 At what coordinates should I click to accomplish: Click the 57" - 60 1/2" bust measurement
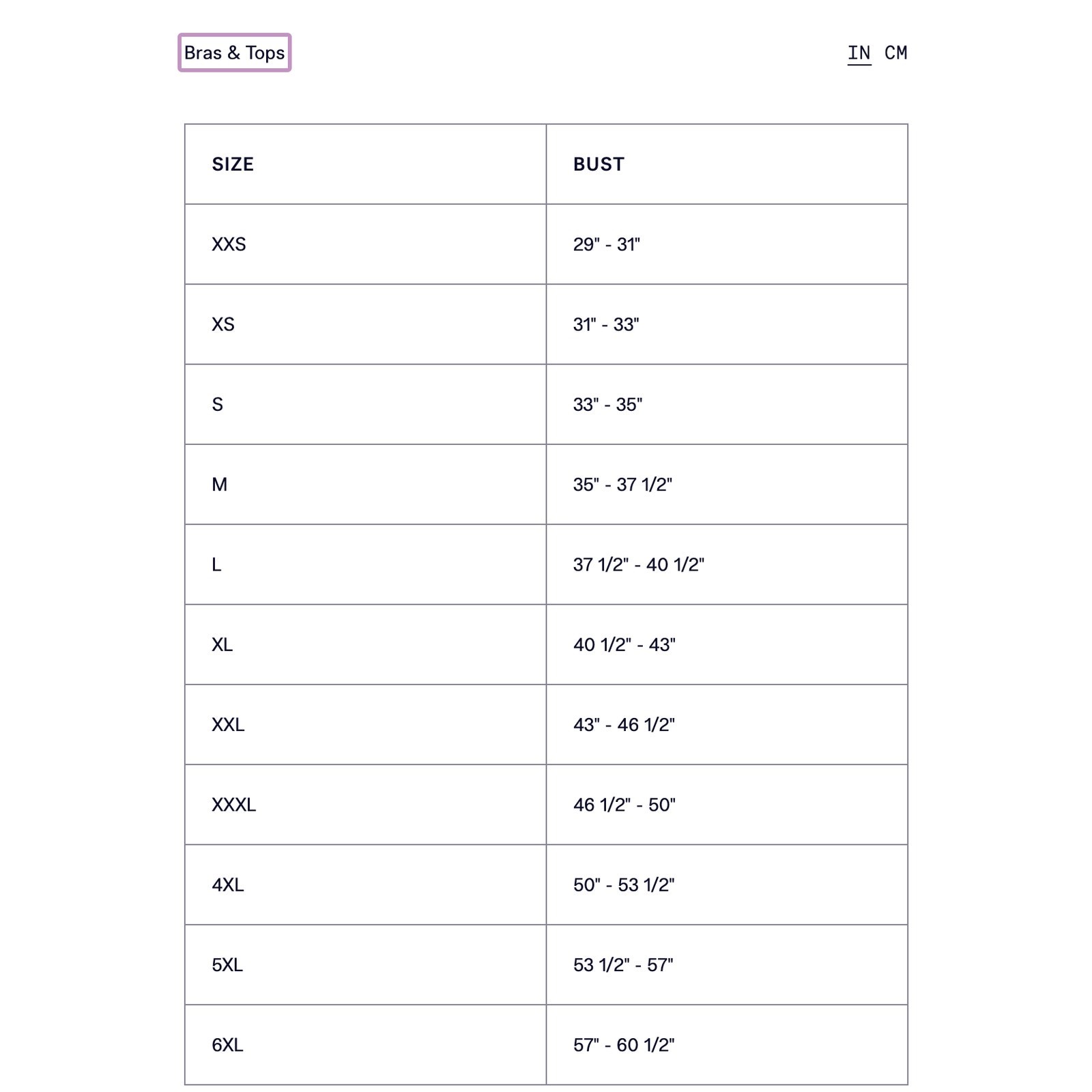tap(624, 1045)
